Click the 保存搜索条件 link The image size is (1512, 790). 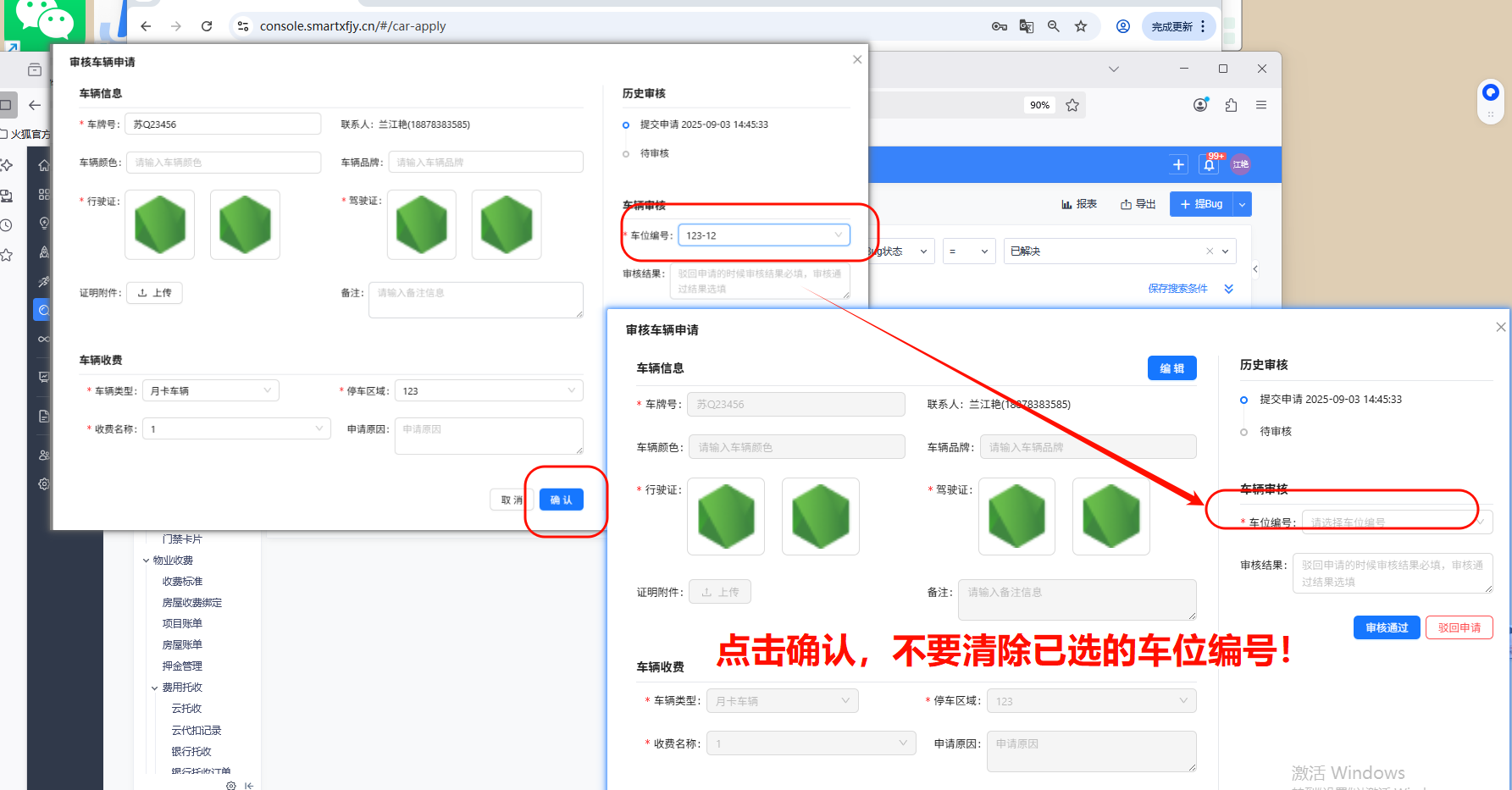pyautogui.click(x=1177, y=289)
